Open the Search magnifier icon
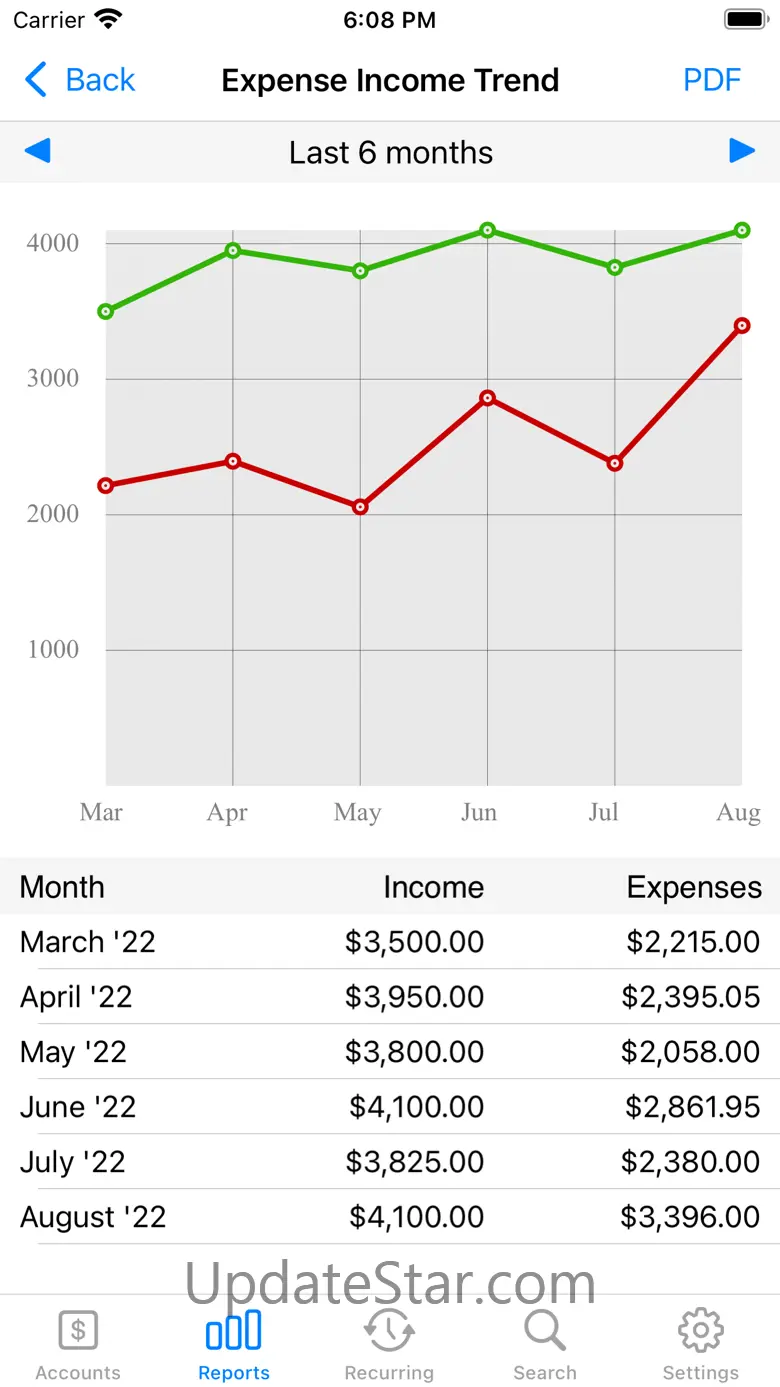 pos(545,1331)
